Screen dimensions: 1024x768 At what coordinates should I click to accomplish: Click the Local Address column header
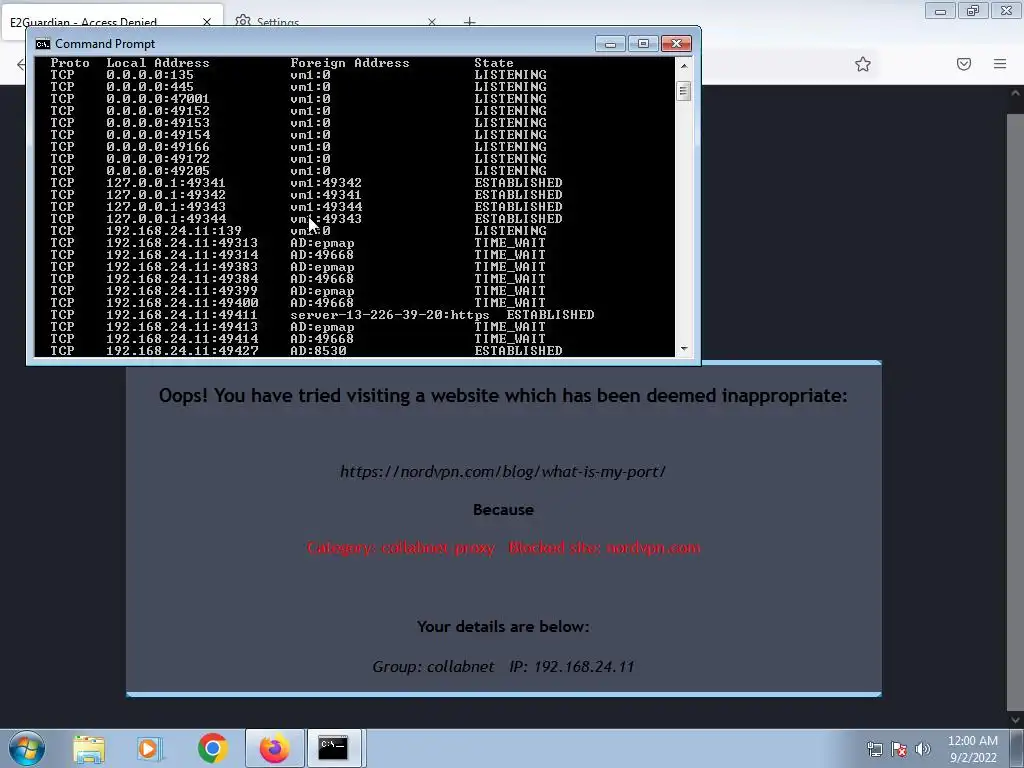pyautogui.click(x=157, y=63)
